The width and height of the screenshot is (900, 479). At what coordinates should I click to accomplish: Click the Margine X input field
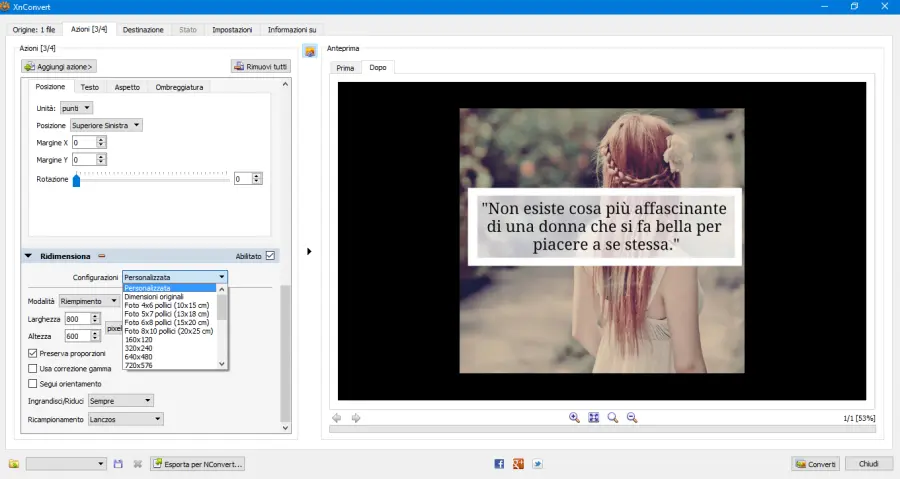pos(84,142)
